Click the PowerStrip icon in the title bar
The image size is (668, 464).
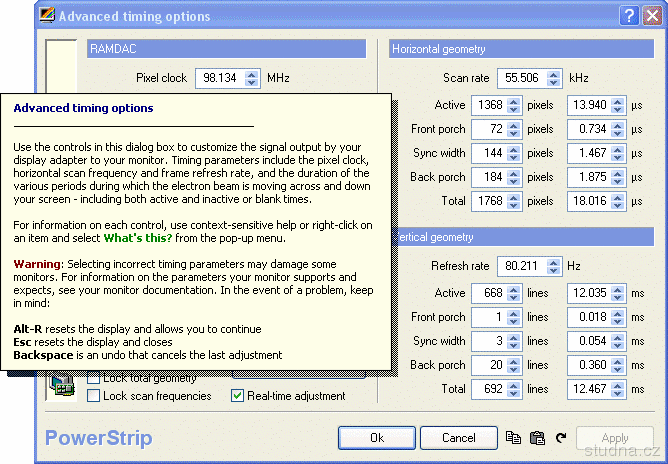[x=45, y=16]
